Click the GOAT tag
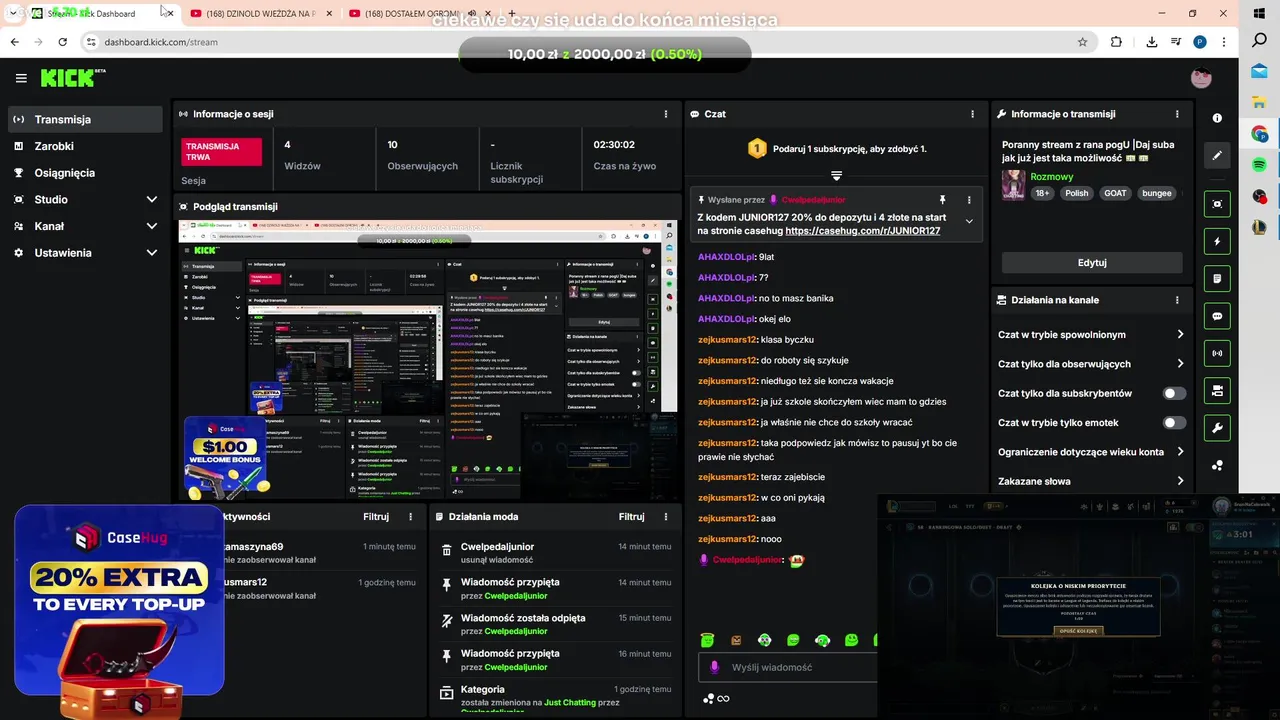Viewport: 1280px width, 720px height. [1115, 193]
